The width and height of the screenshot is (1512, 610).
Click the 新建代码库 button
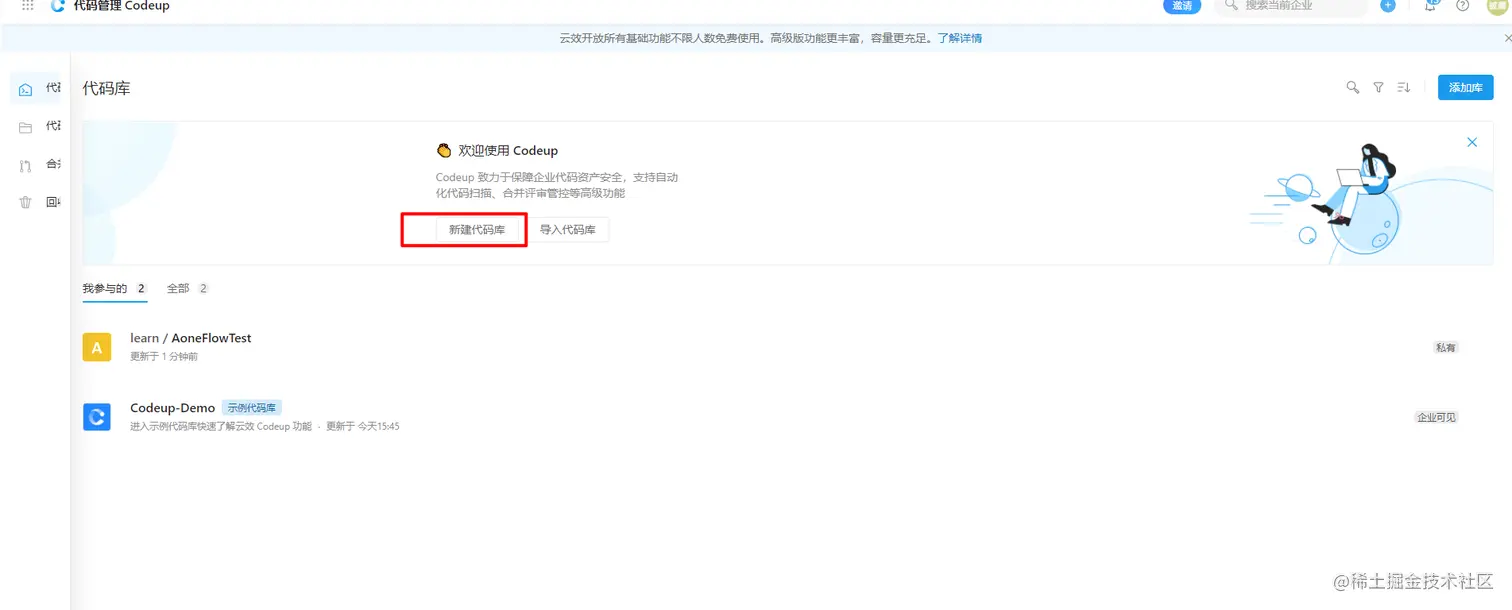(477, 230)
